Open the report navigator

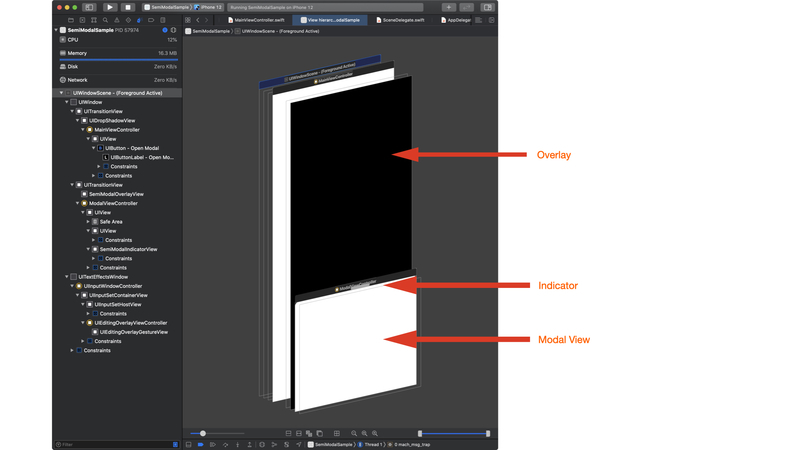[x=163, y=20]
